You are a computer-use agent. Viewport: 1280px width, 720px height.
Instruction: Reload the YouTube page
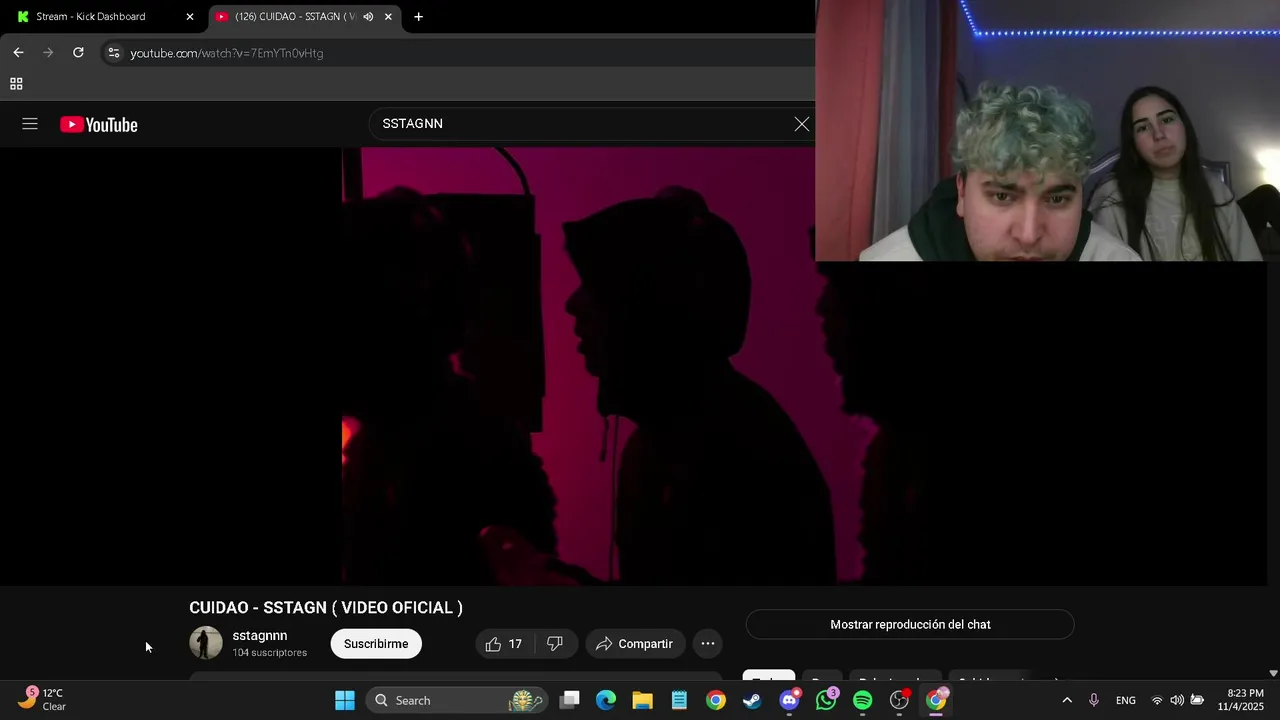(x=78, y=53)
